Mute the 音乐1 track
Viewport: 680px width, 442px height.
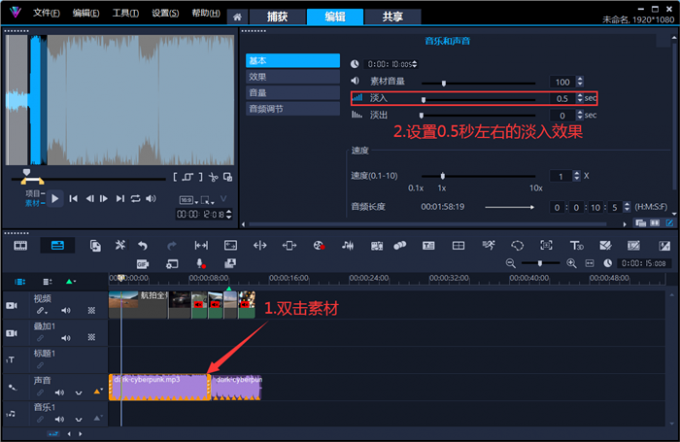(59, 419)
